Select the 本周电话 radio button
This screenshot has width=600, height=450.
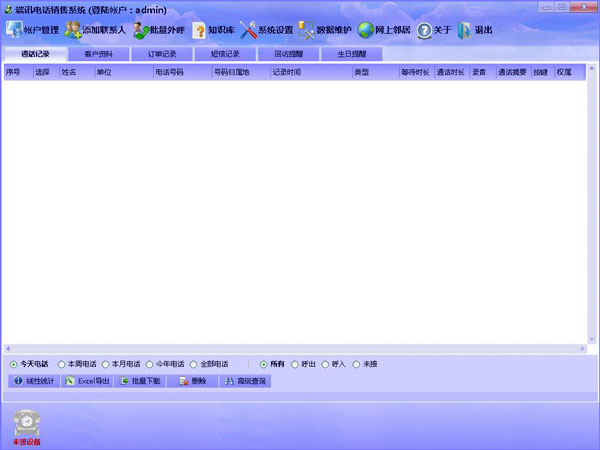coord(61,364)
